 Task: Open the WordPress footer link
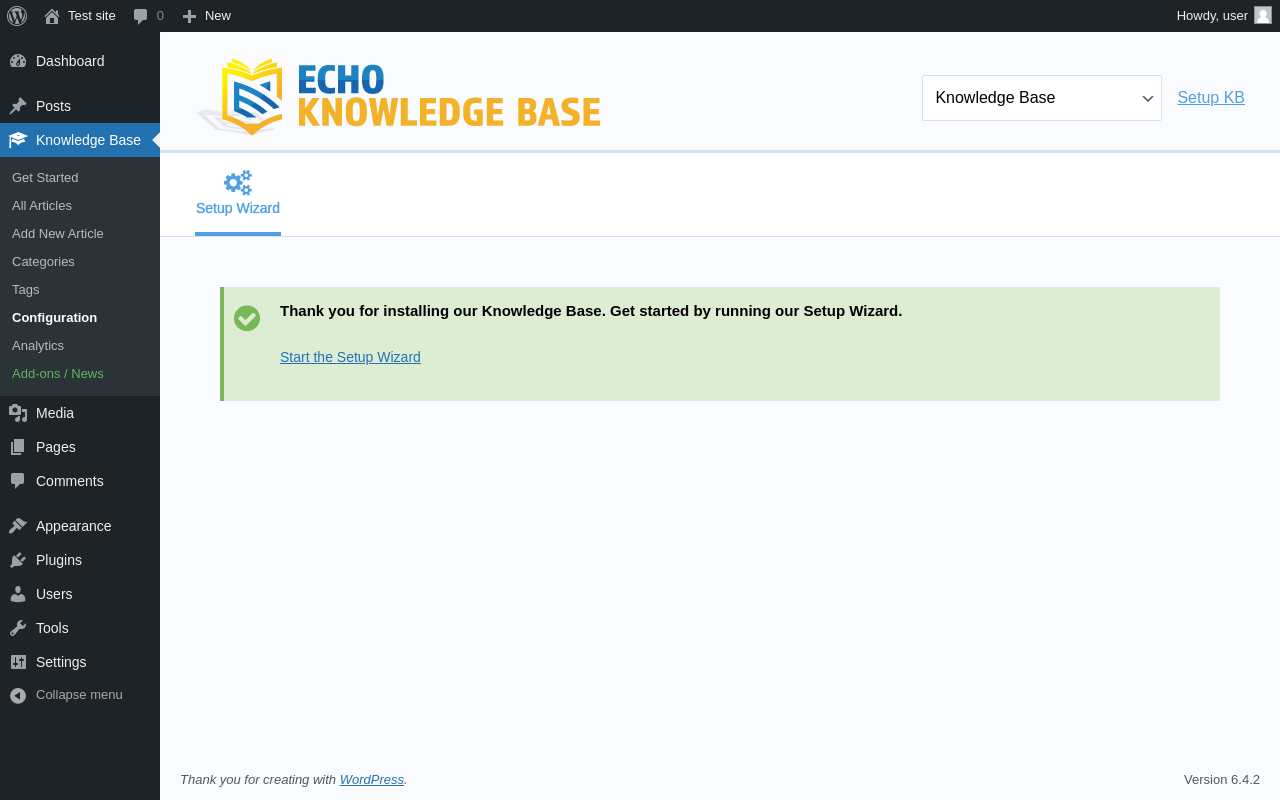[x=372, y=779]
